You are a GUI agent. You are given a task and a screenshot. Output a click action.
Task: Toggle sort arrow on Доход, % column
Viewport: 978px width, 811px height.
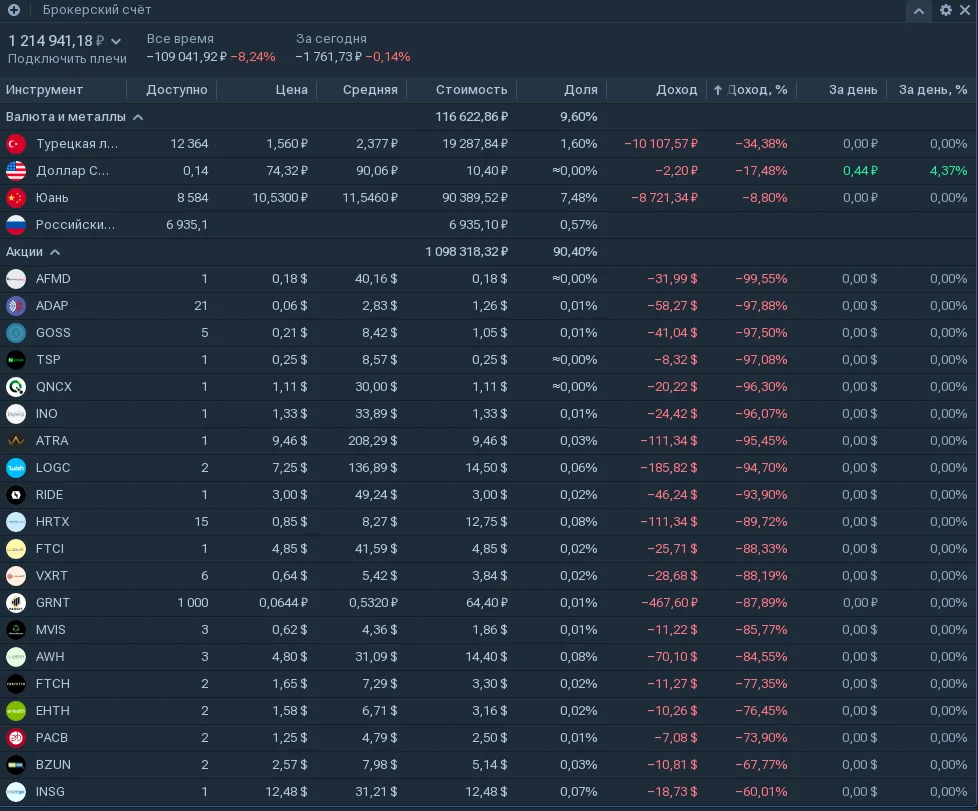coord(717,90)
